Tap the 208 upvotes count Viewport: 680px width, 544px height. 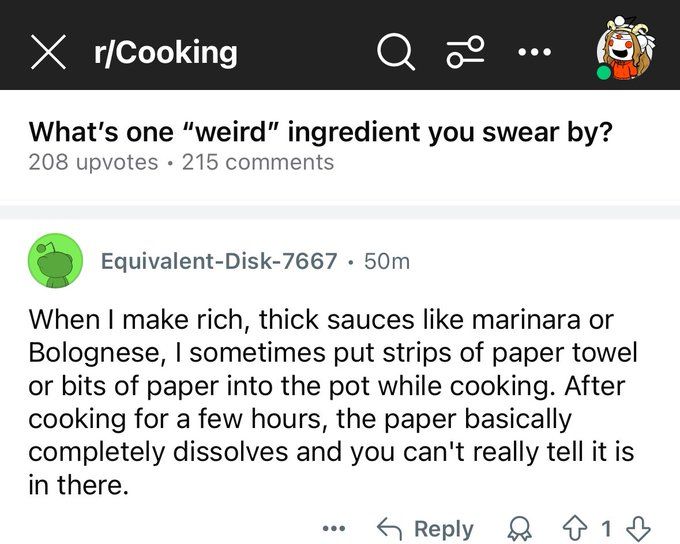point(93,163)
